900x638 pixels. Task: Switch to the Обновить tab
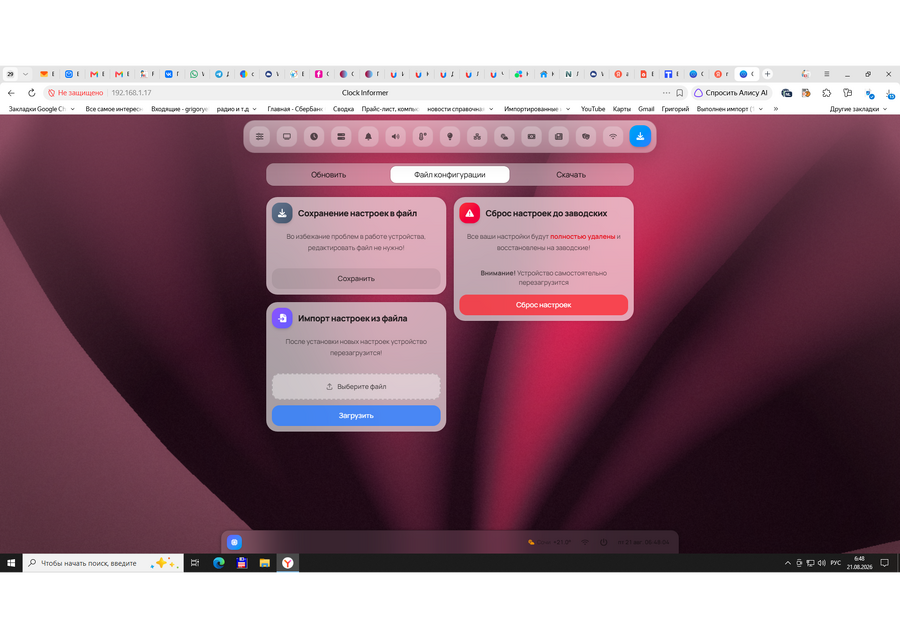(x=328, y=174)
